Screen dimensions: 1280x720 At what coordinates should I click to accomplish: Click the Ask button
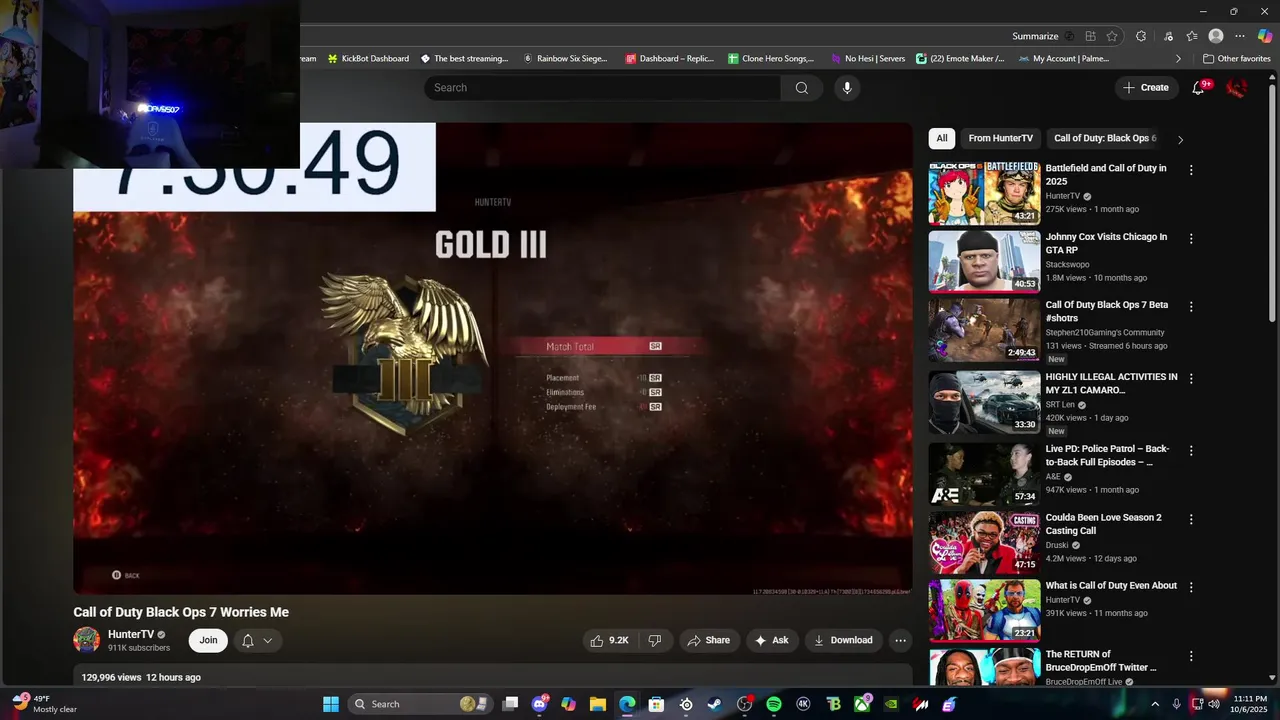[771, 640]
